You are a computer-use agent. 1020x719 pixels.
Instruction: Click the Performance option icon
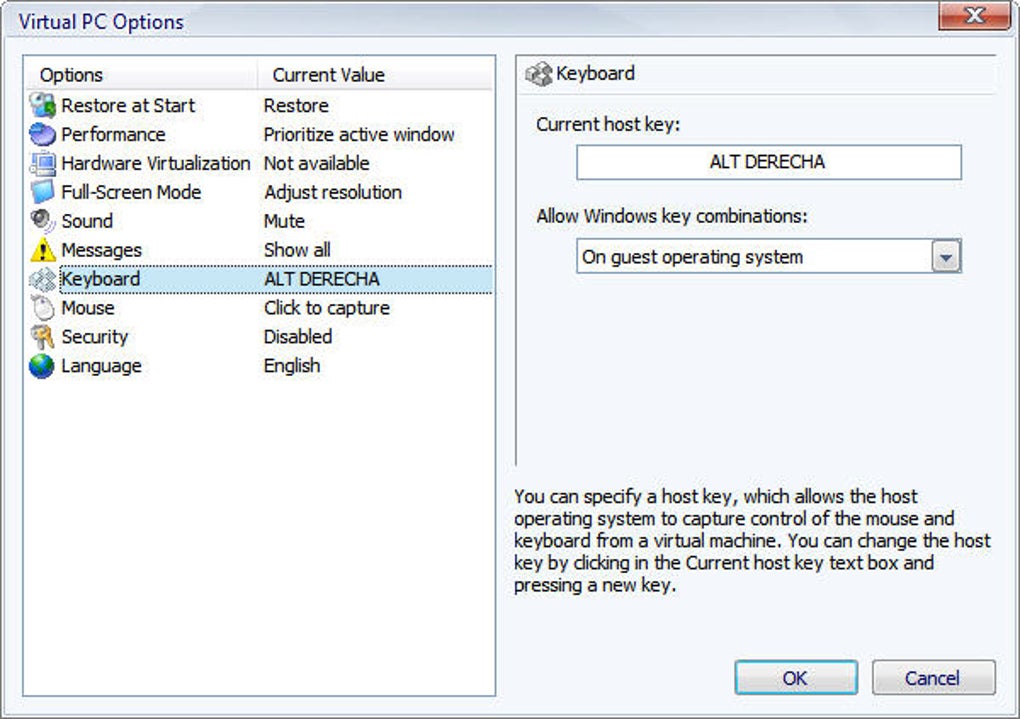(x=42, y=134)
